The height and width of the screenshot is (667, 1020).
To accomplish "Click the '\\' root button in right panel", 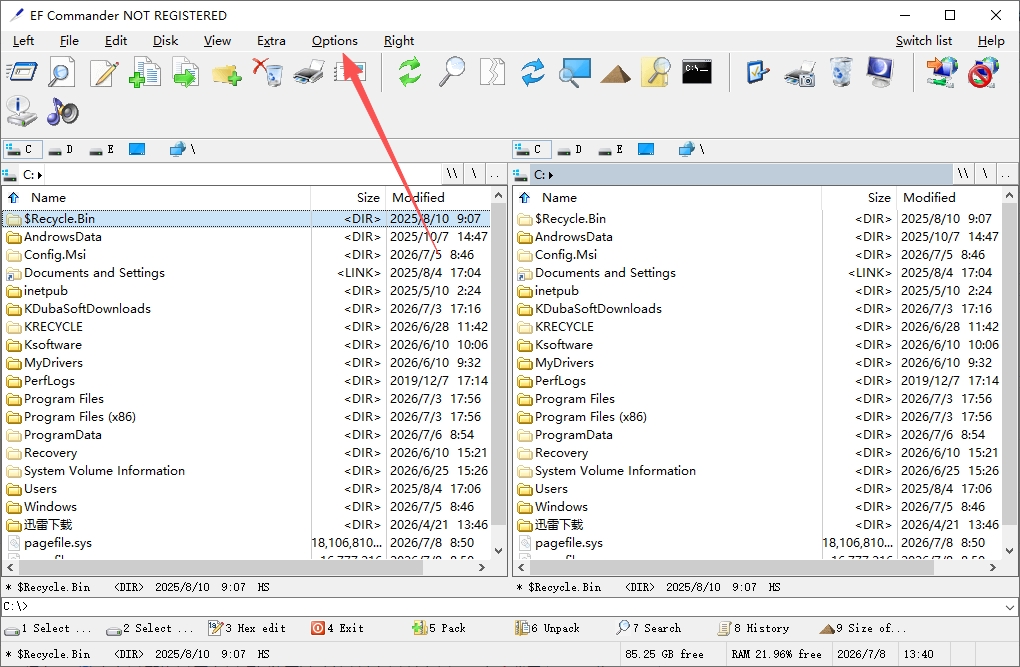I will 963,174.
